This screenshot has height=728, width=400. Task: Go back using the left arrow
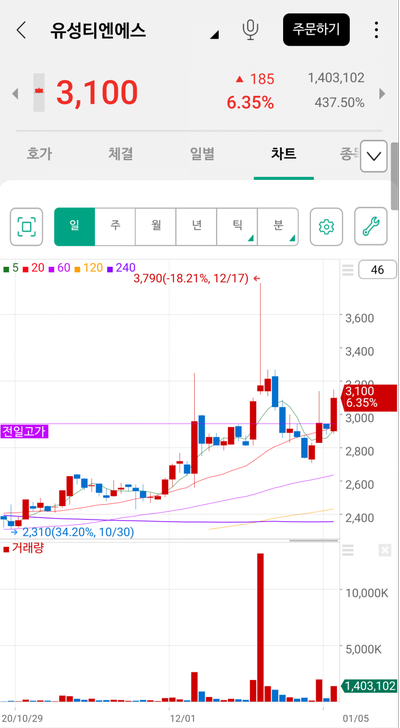[x=21, y=30]
